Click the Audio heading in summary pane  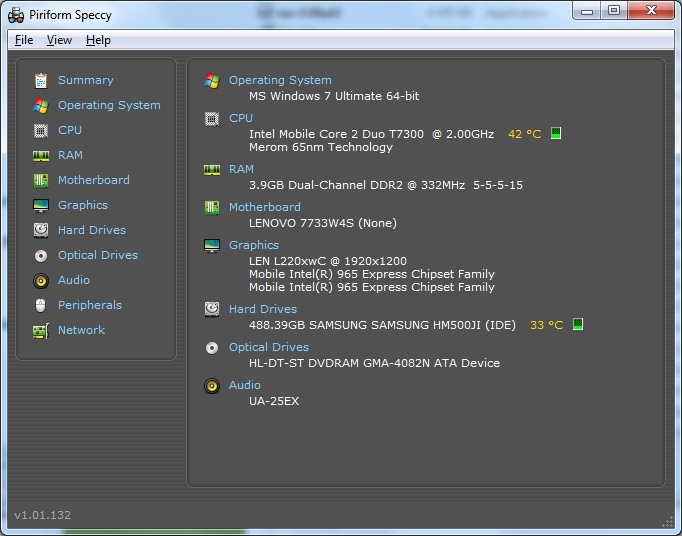[245, 385]
